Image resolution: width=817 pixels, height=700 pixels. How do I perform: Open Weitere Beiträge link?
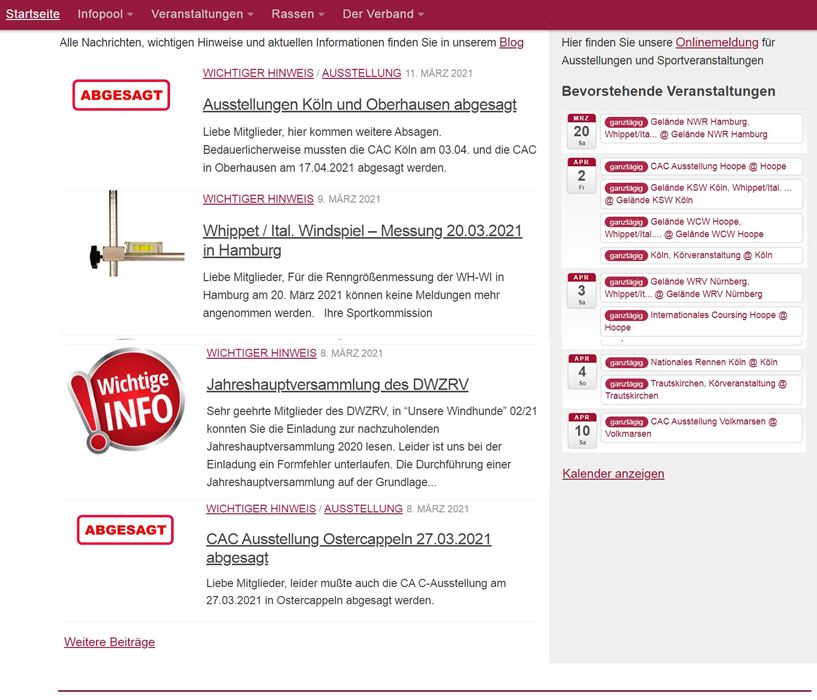[109, 642]
